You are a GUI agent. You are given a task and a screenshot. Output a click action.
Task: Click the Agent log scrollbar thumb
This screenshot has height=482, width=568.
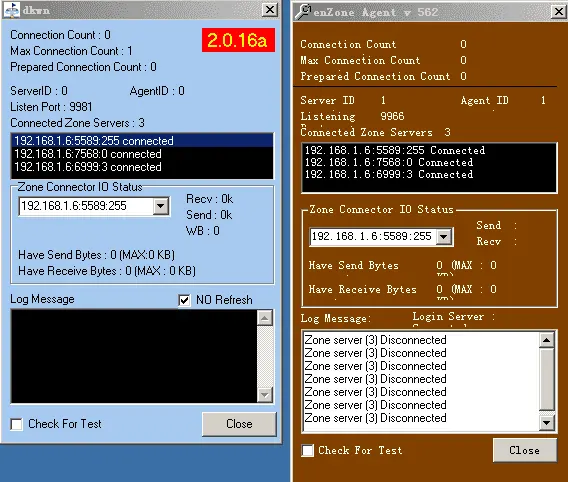click(547, 379)
